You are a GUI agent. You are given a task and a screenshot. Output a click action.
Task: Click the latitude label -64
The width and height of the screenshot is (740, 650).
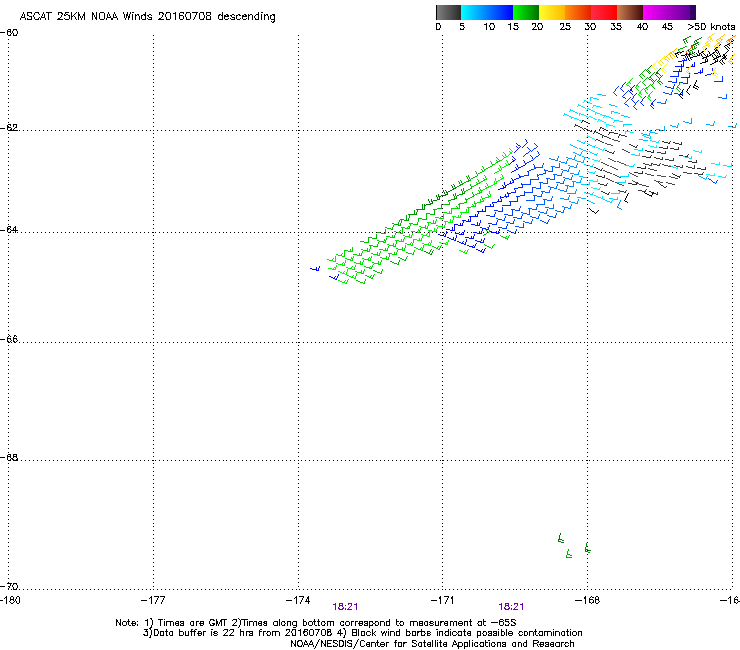tap(9, 230)
